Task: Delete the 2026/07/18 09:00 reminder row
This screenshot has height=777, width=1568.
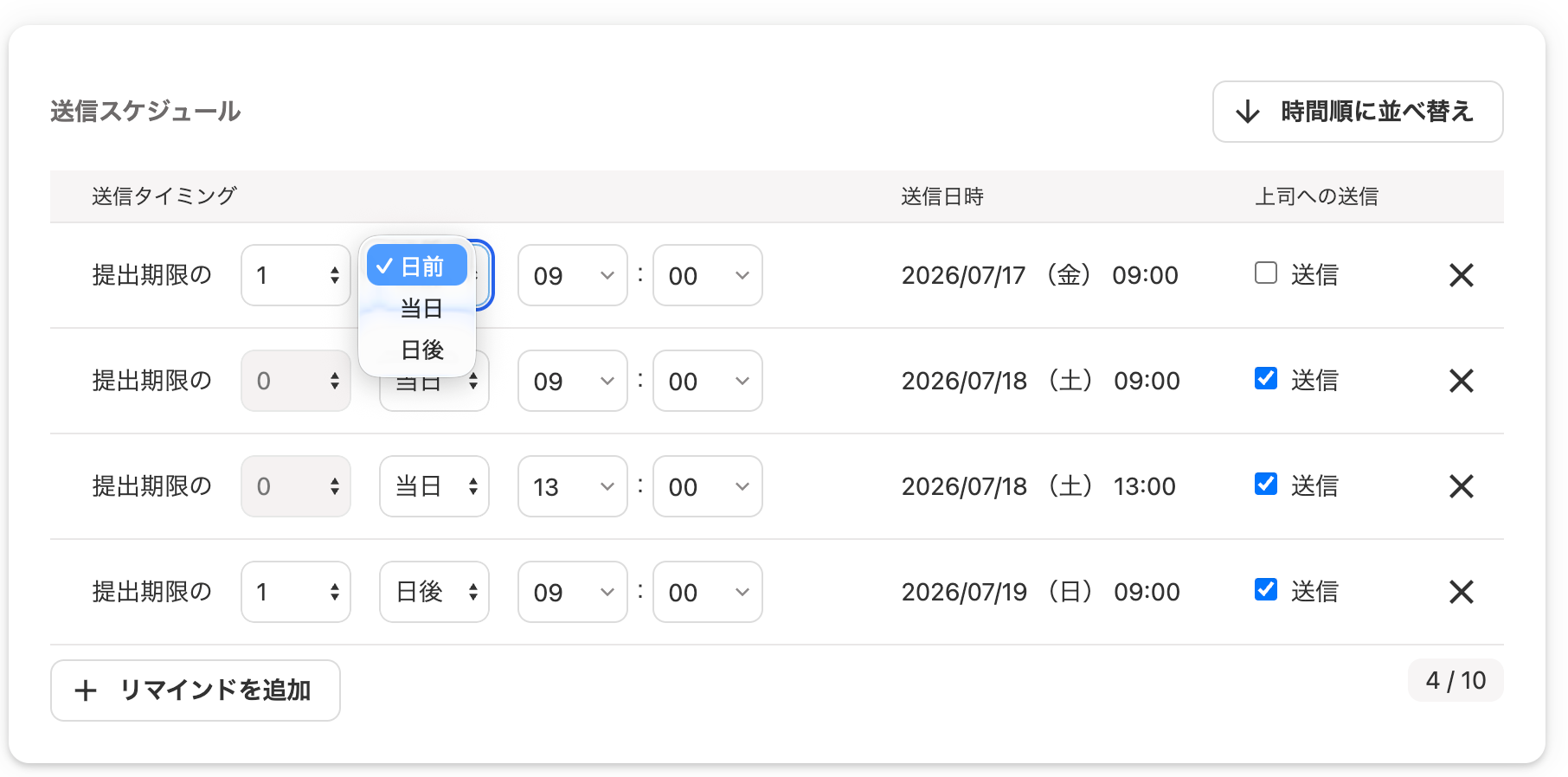Action: pyautogui.click(x=1462, y=381)
